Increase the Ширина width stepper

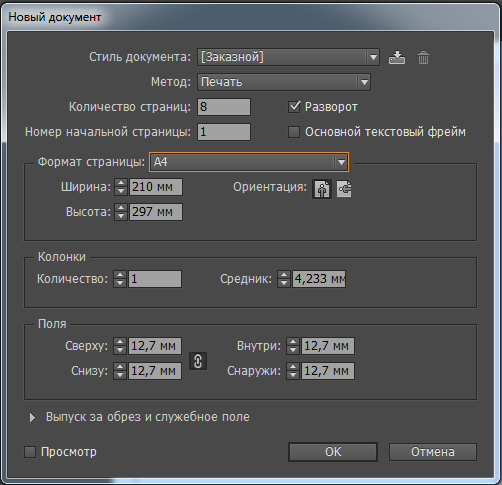121,183
